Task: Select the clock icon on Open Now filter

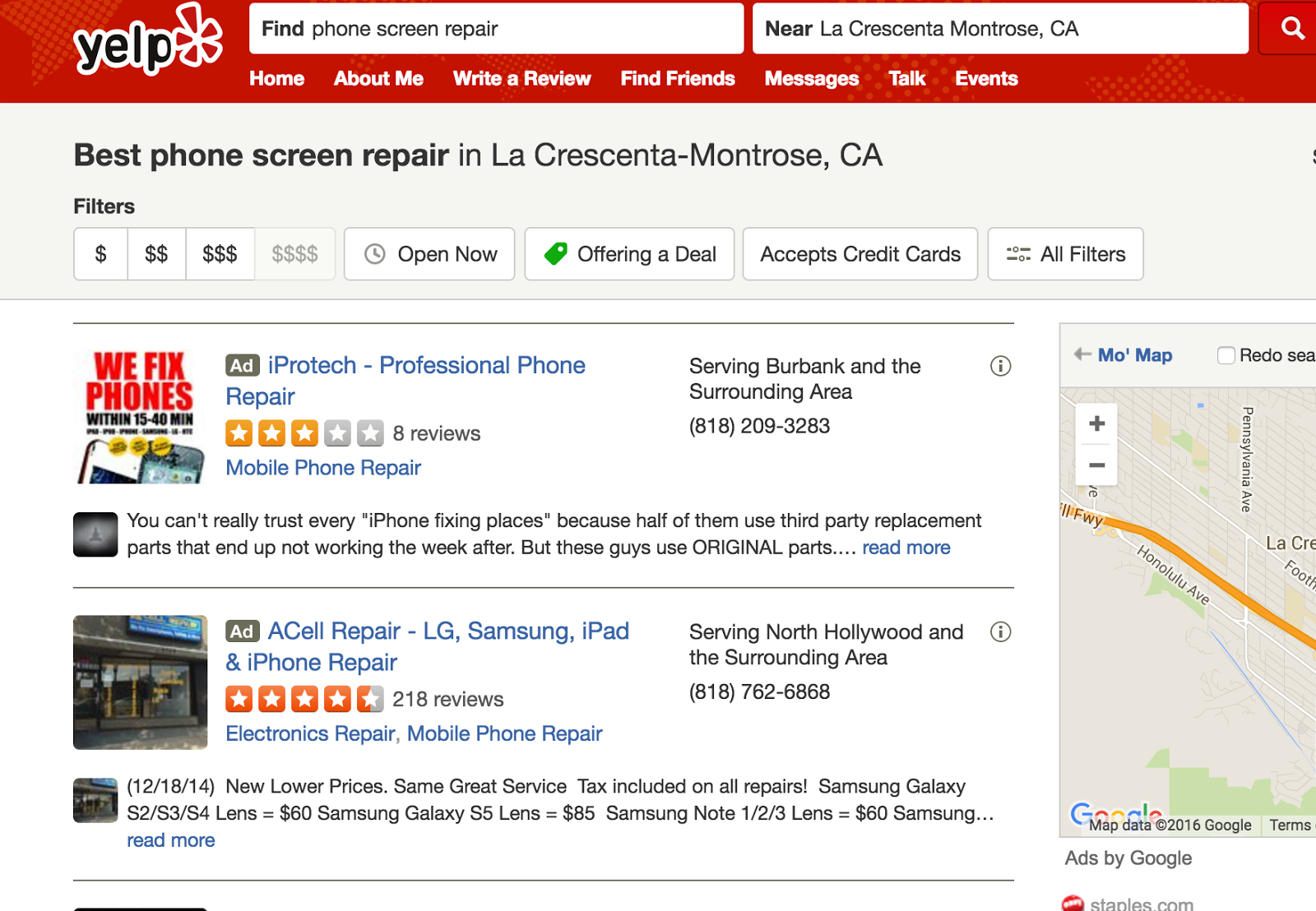Action: (375, 254)
